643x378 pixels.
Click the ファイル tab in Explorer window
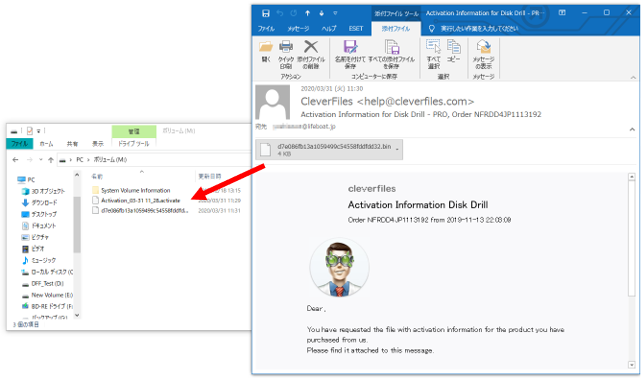pos(19,143)
